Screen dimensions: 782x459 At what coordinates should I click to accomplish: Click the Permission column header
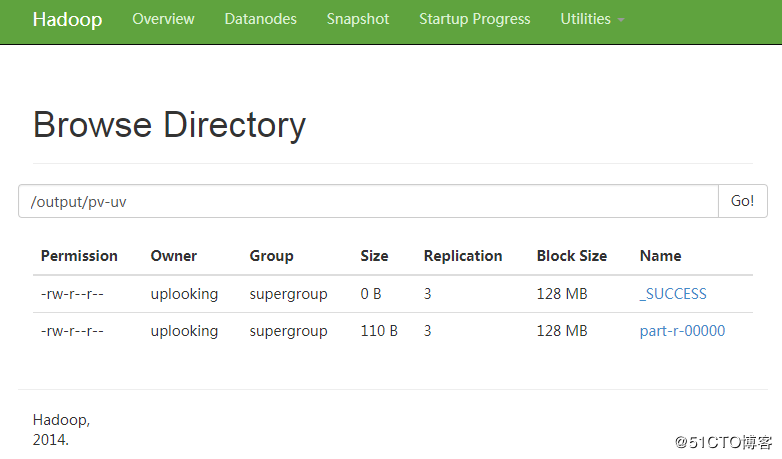click(x=79, y=256)
